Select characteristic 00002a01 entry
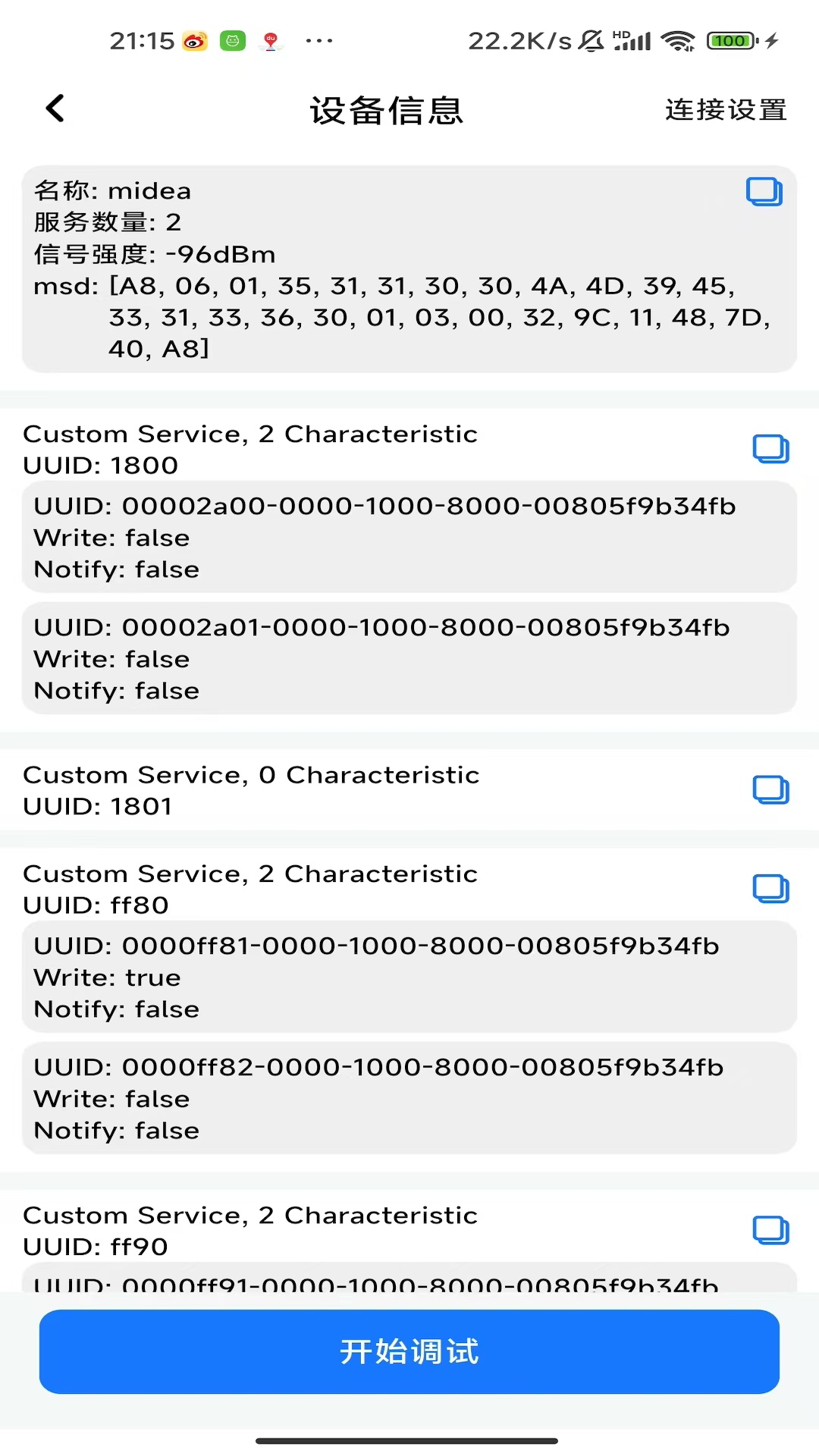This screenshot has height=1456, width=819. (x=409, y=659)
